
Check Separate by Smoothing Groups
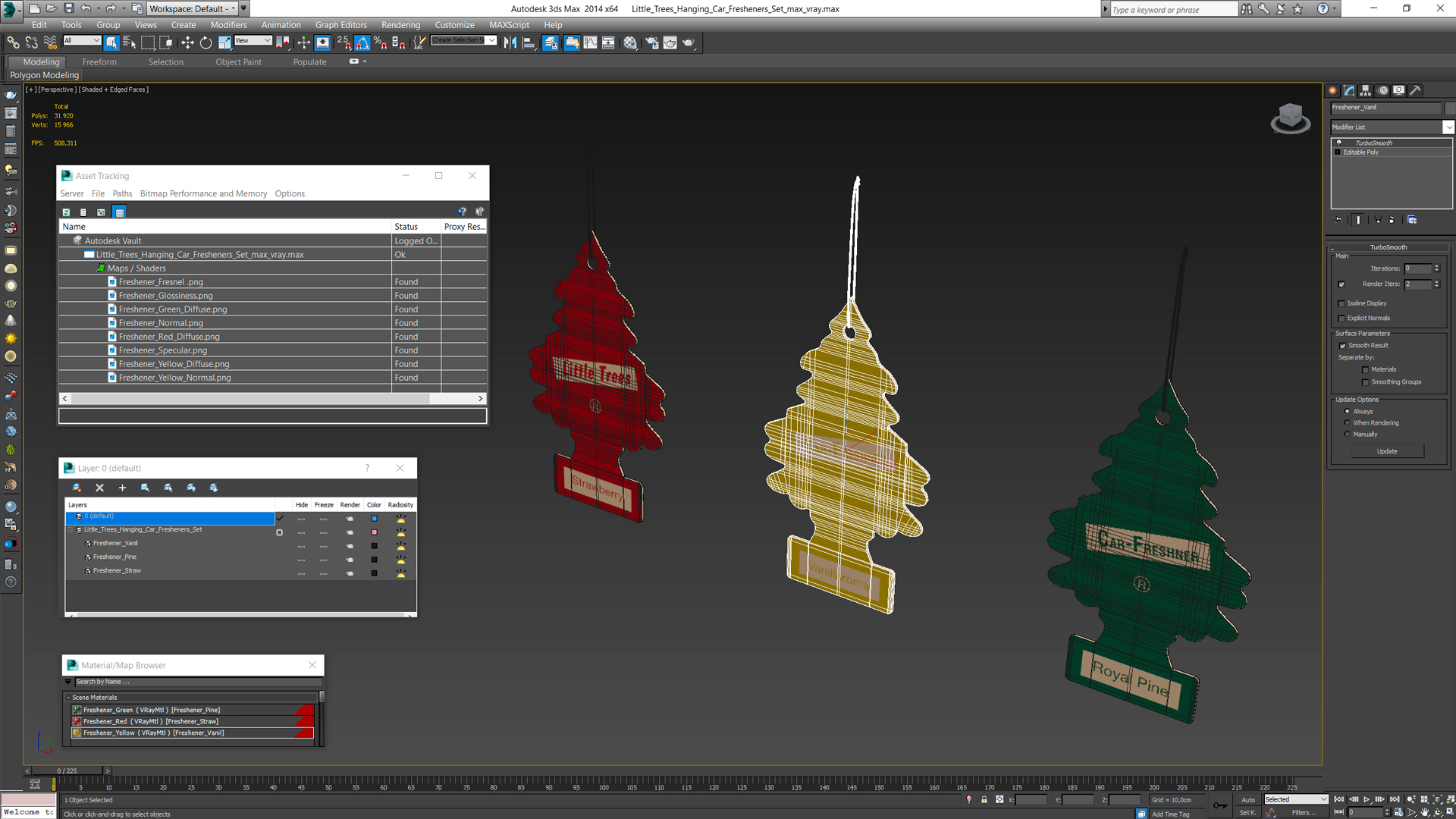[x=1366, y=382]
